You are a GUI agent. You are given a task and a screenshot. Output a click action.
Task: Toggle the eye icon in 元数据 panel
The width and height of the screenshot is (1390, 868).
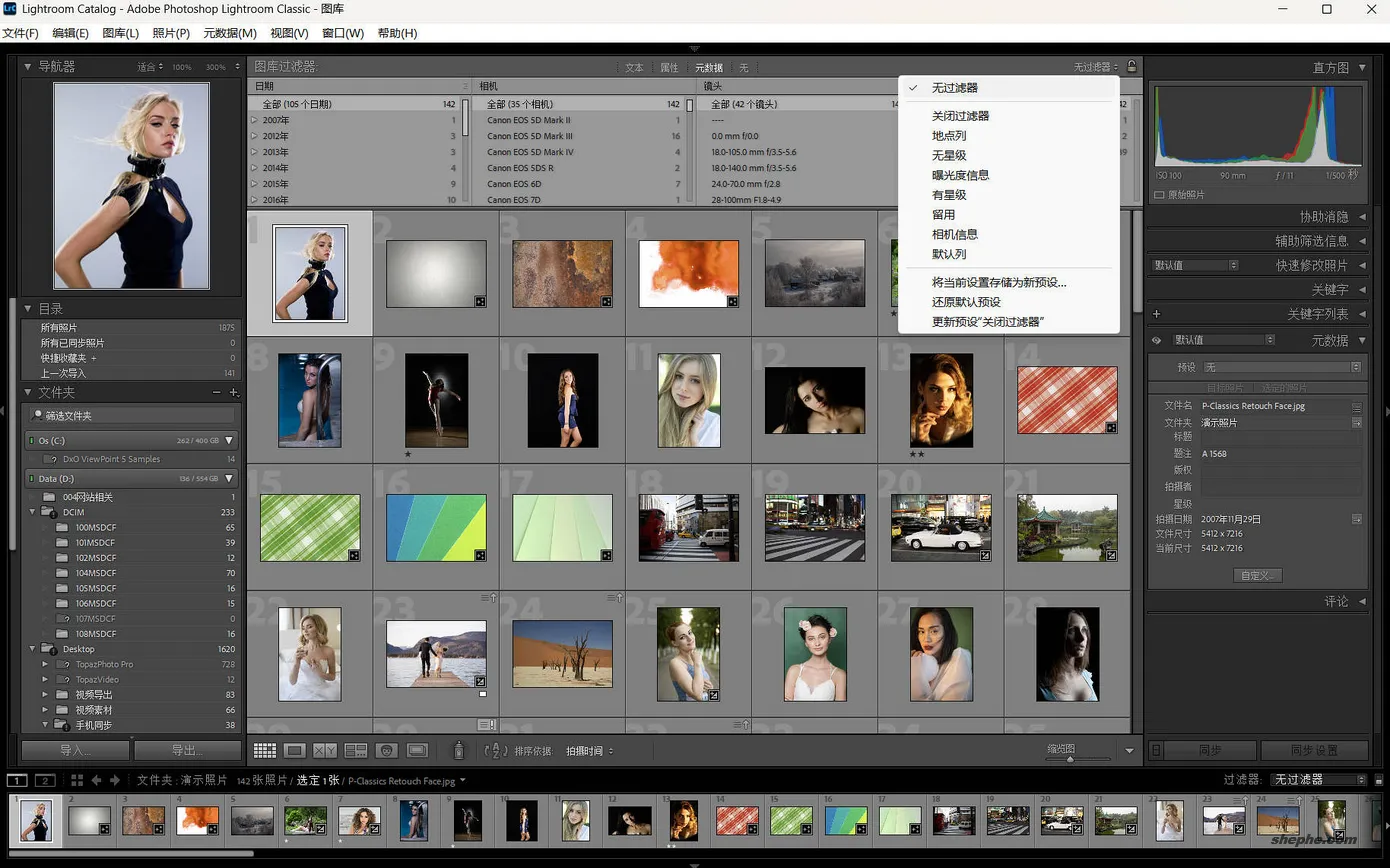click(x=1157, y=340)
